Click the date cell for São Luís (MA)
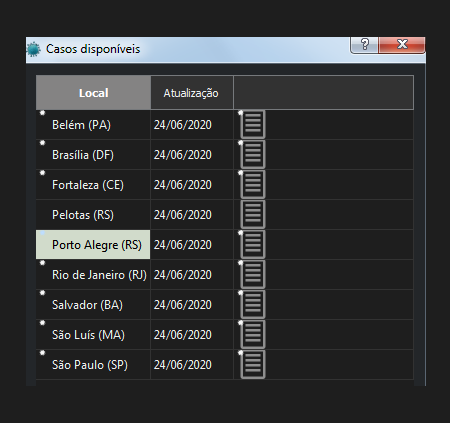 point(192,335)
